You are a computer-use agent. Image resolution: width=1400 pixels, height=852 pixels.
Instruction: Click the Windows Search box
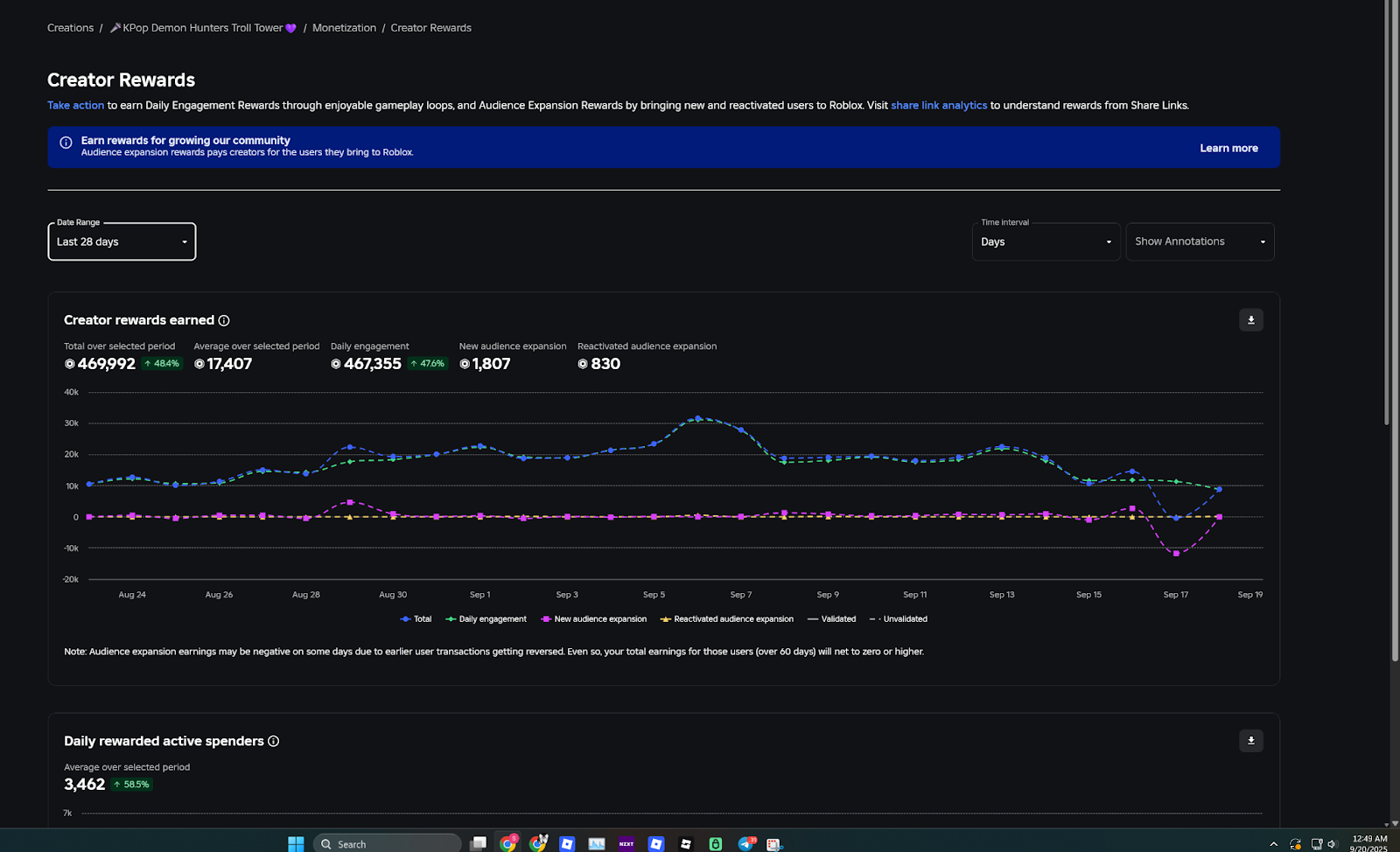pyautogui.click(x=385, y=842)
